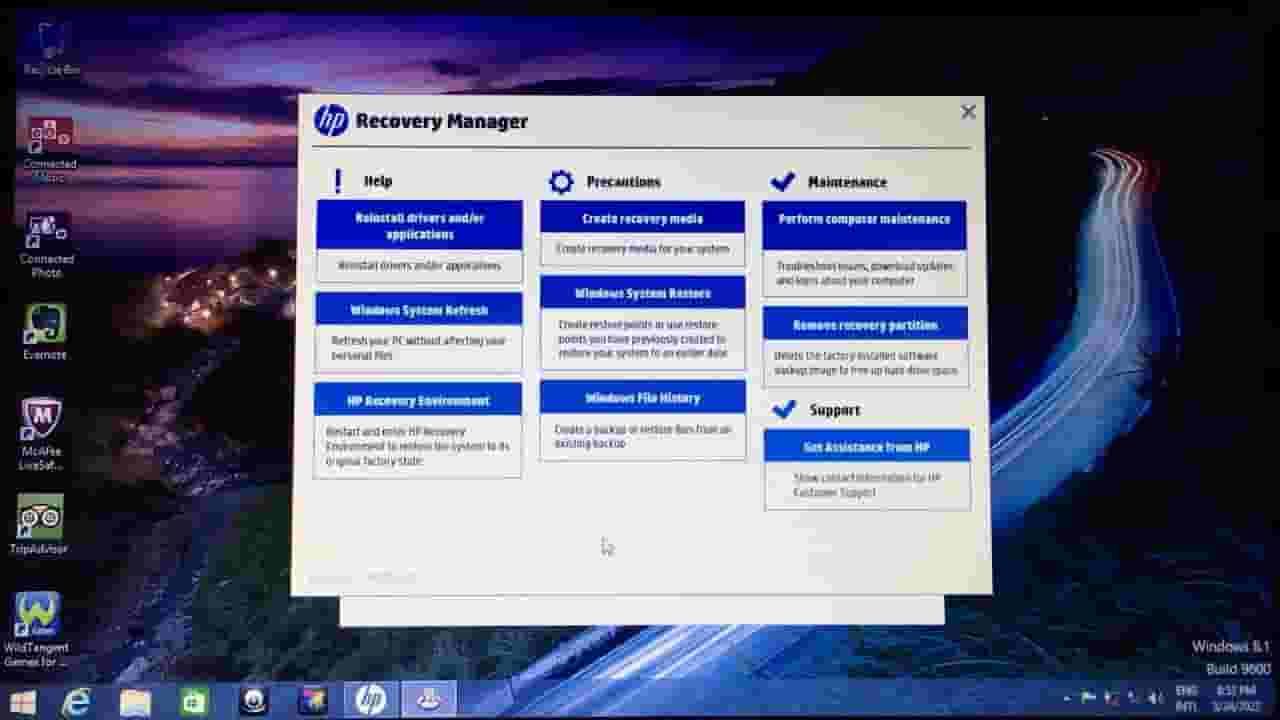Open HP Recovery Environment
Image resolution: width=1280 pixels, height=720 pixels.
coord(418,400)
